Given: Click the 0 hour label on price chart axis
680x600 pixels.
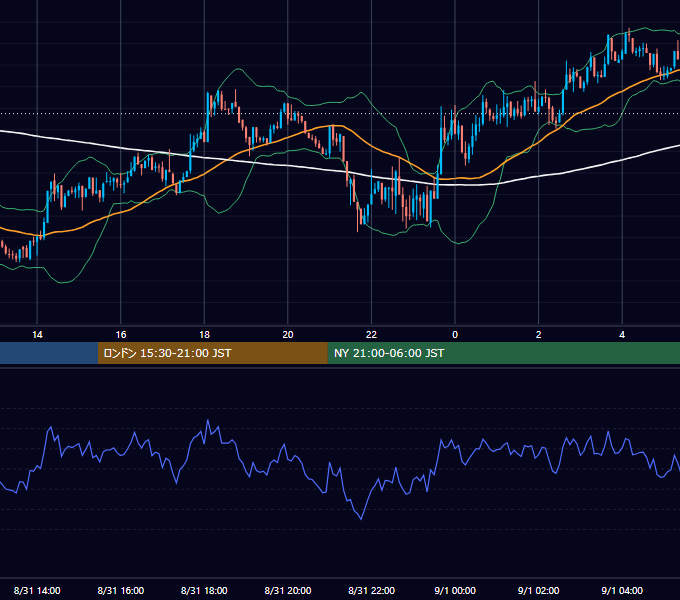Looking at the screenshot, I should click(x=455, y=335).
